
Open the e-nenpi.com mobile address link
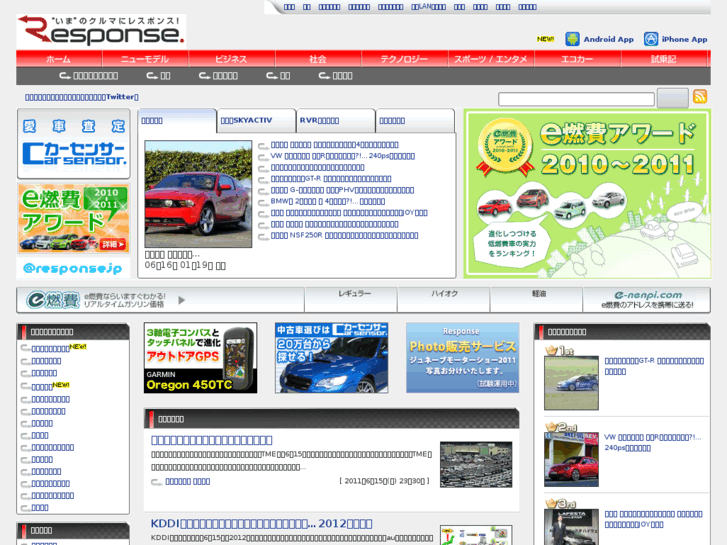point(647,300)
